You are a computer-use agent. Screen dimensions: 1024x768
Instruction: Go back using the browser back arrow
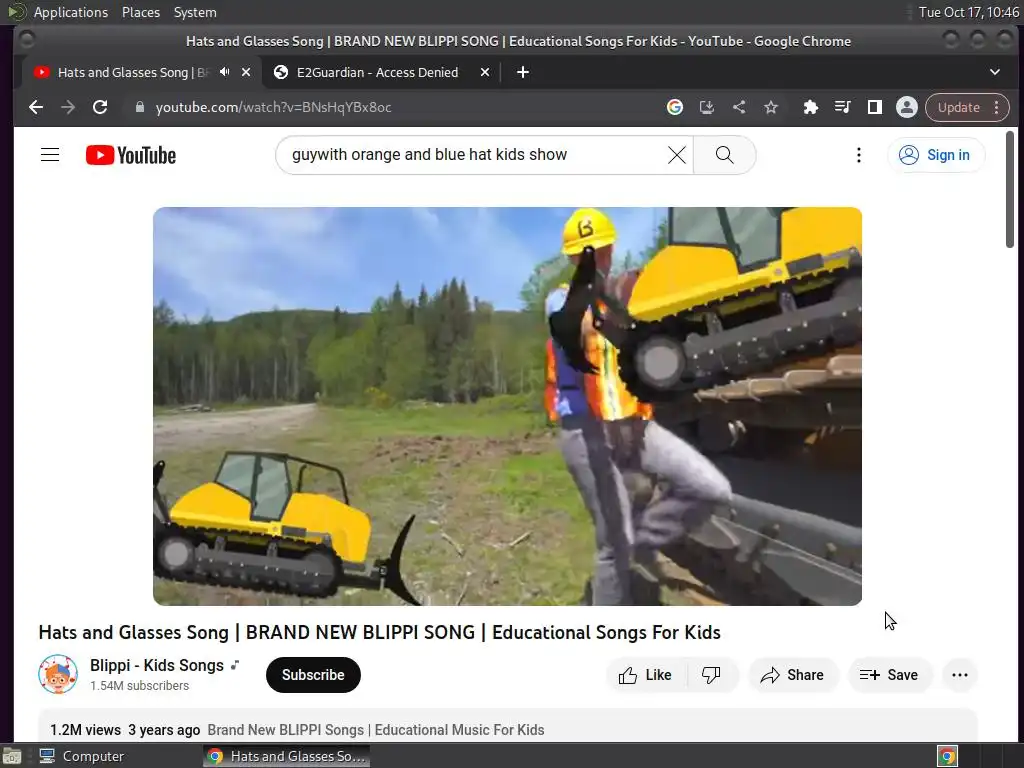tap(36, 107)
